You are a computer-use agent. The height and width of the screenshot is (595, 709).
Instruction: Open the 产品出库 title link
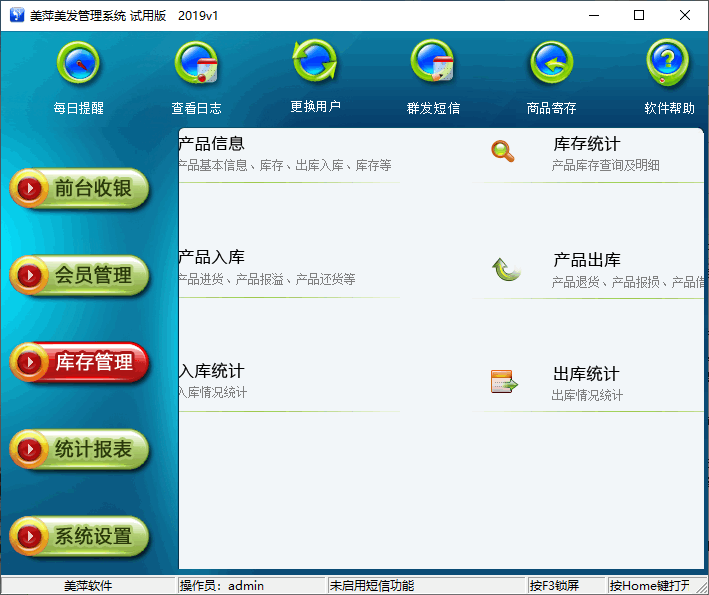(586, 260)
